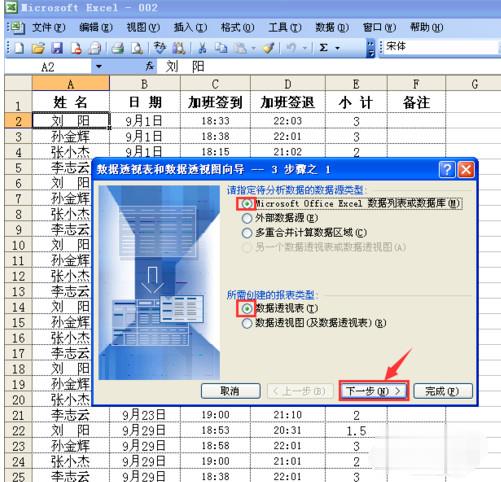501x482 pixels.
Task: Open the dialog help question-mark button
Action: (x=447, y=170)
